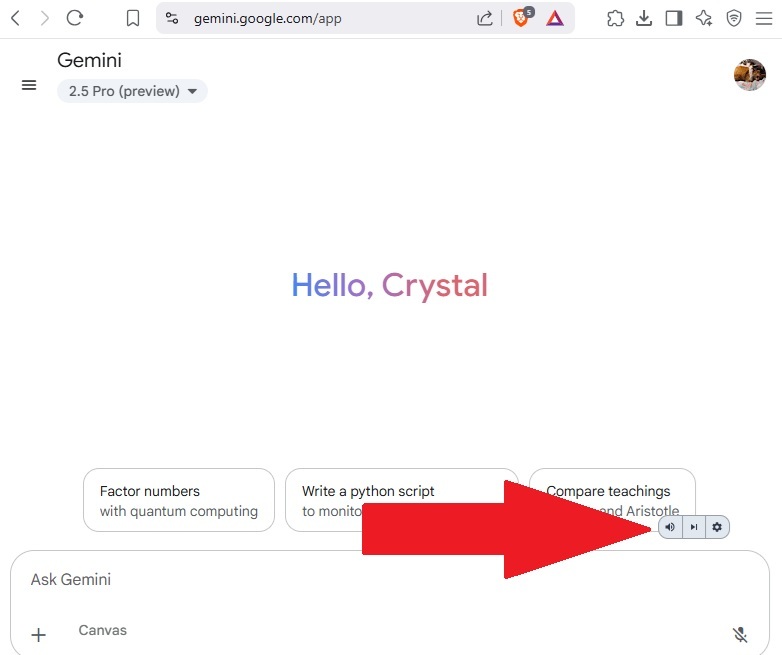Open Leo AI sparkle icon

click(704, 18)
